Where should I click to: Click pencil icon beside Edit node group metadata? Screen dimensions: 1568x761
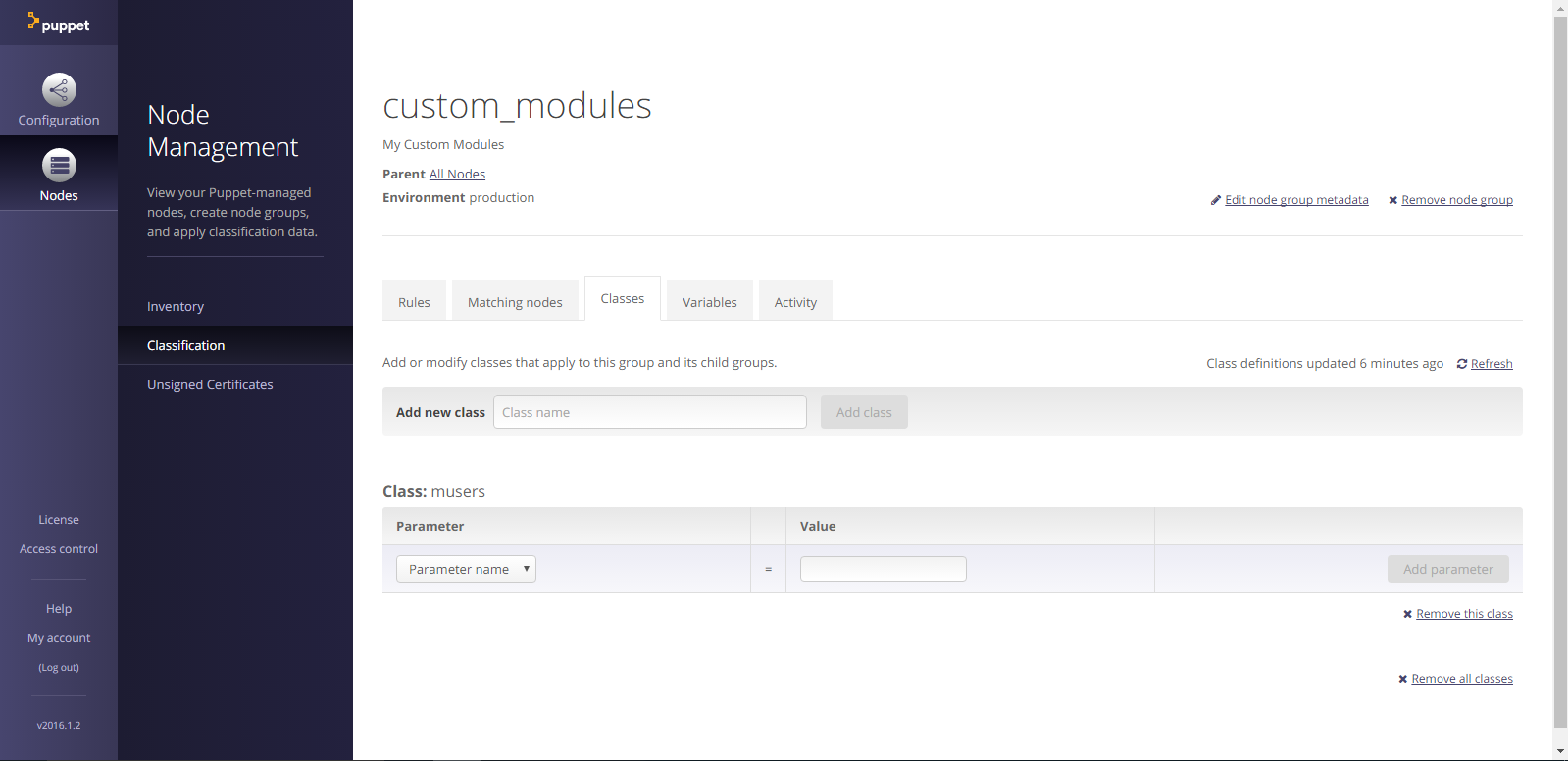(1216, 200)
